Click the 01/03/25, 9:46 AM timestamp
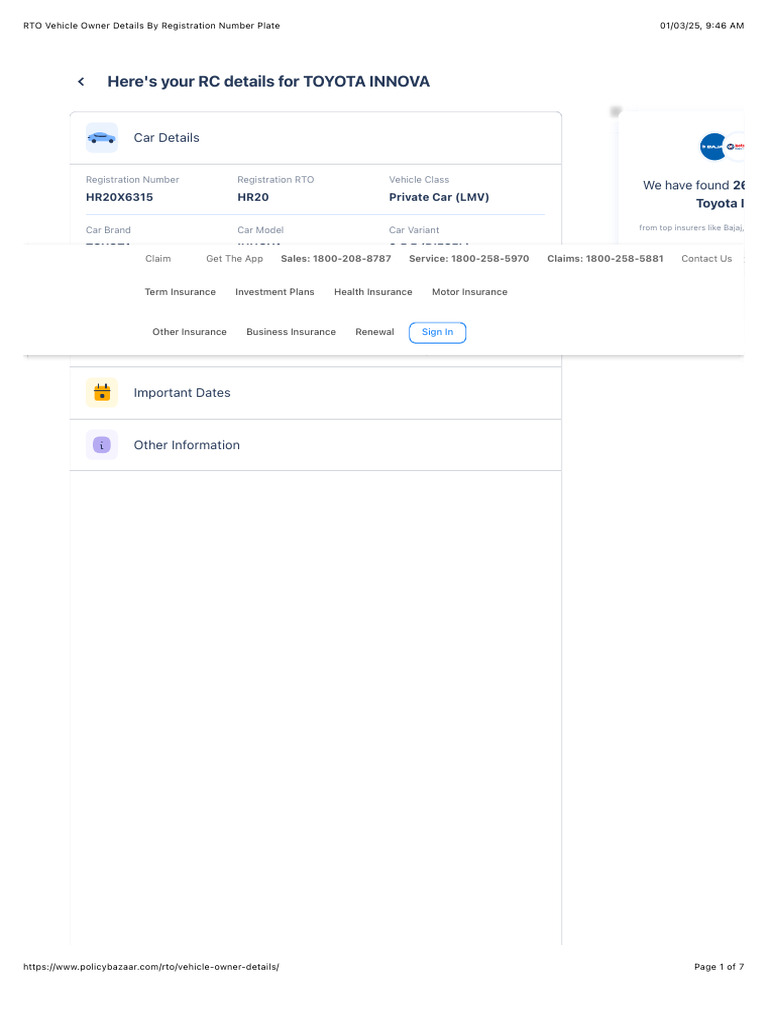The image size is (768, 1024). point(702,25)
